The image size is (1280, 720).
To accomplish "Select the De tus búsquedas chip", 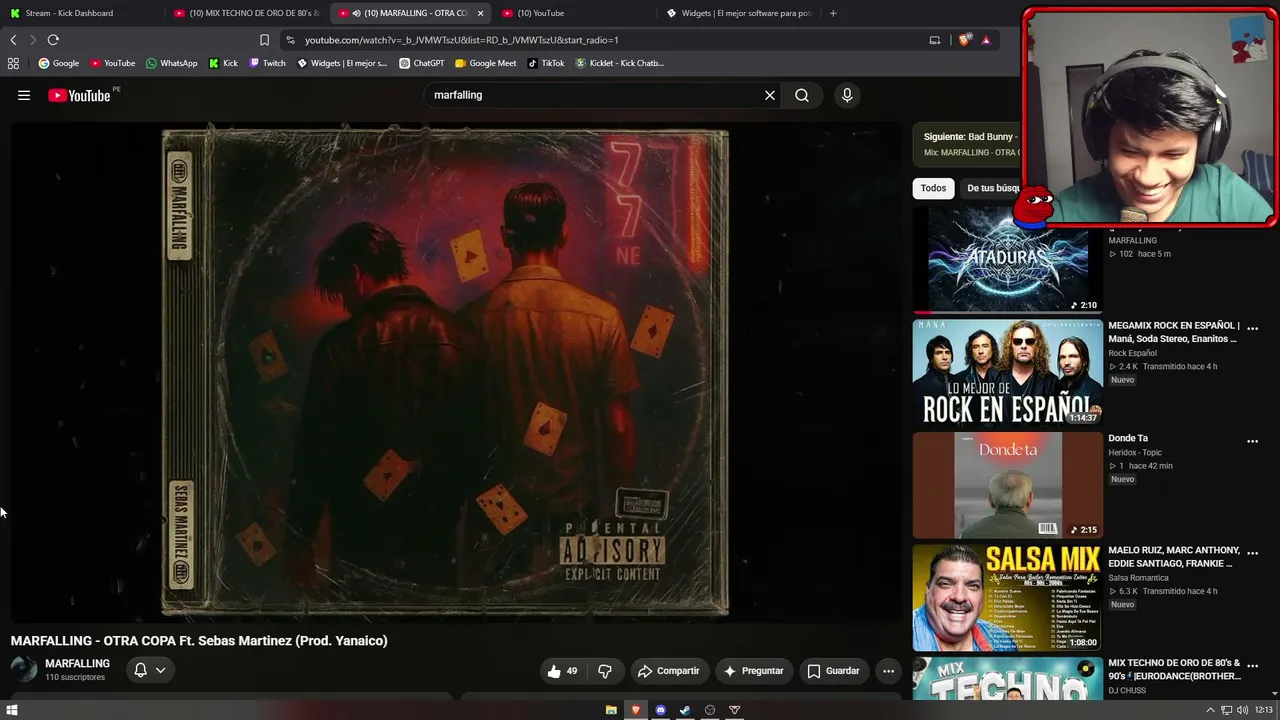I will click(x=992, y=188).
